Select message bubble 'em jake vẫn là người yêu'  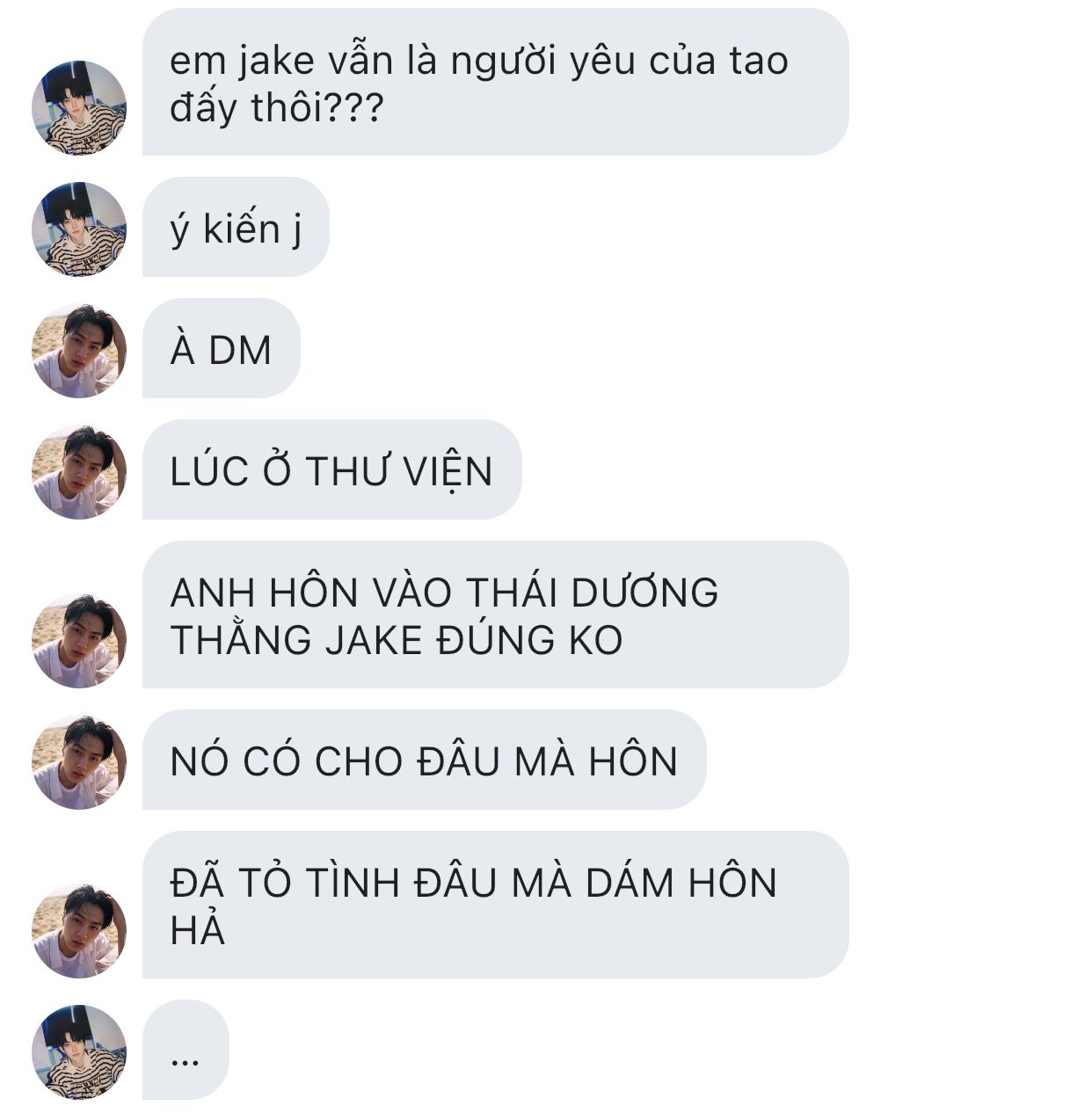[x=495, y=83]
